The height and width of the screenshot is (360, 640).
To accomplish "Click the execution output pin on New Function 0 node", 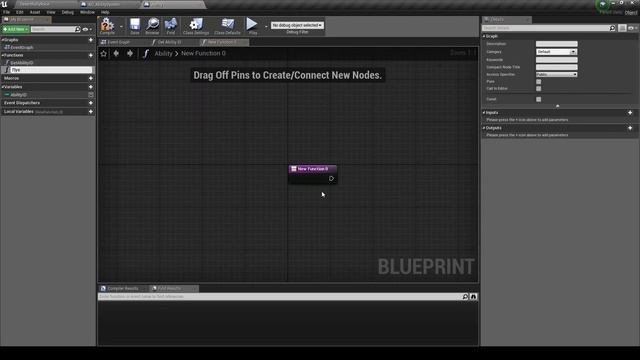I will click(x=331, y=178).
